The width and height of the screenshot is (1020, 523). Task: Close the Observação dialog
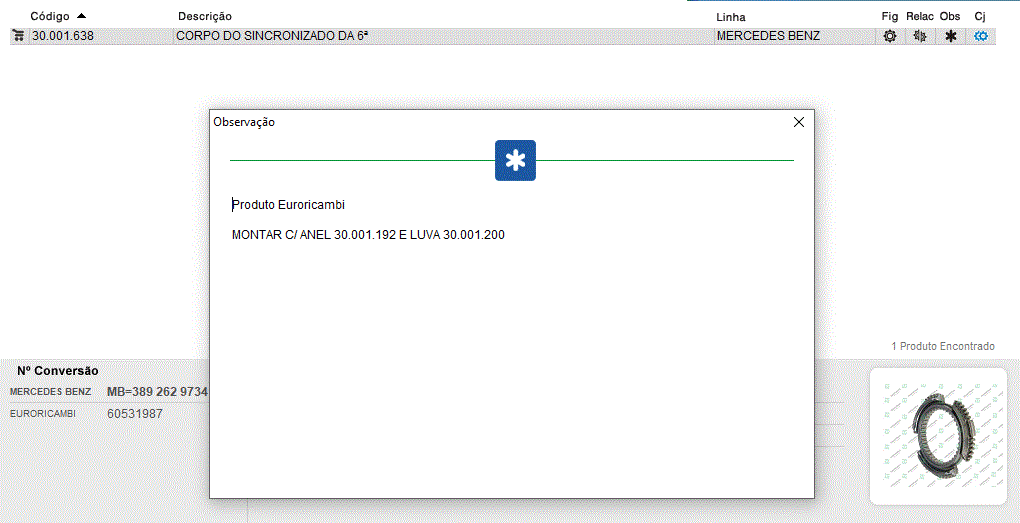798,122
